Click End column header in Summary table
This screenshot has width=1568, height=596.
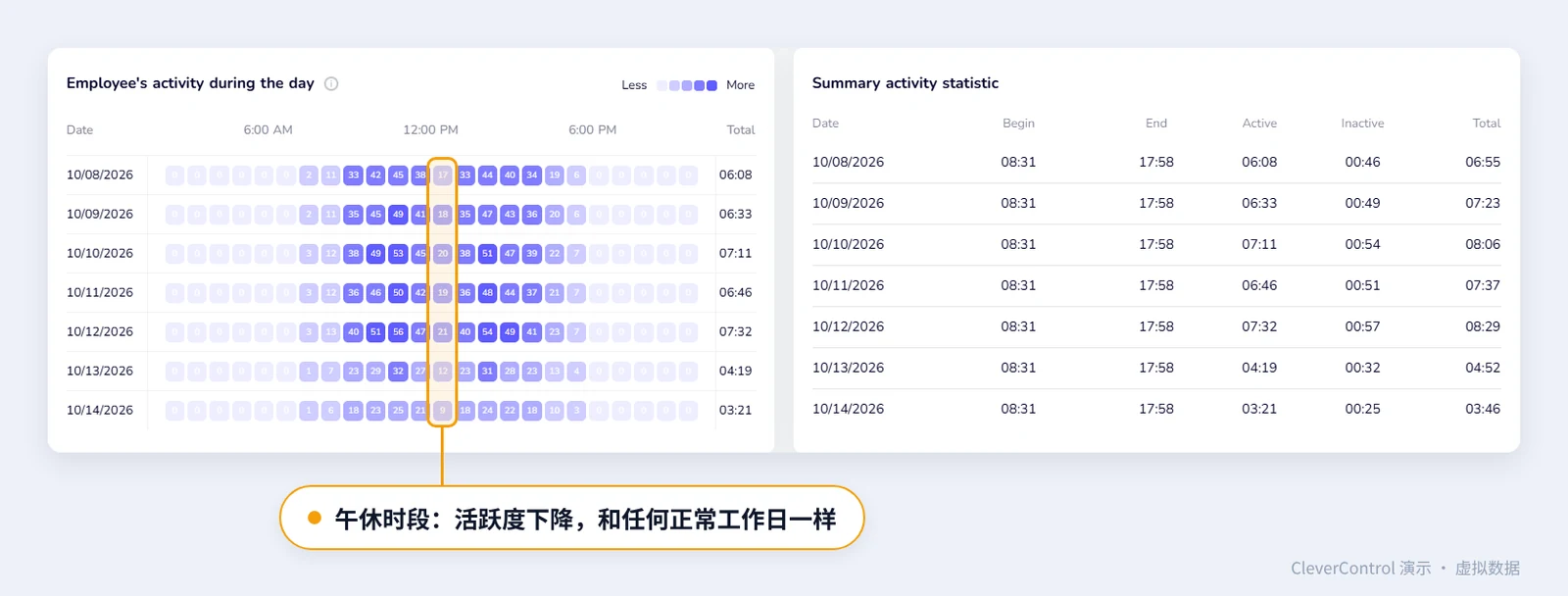[1156, 123]
